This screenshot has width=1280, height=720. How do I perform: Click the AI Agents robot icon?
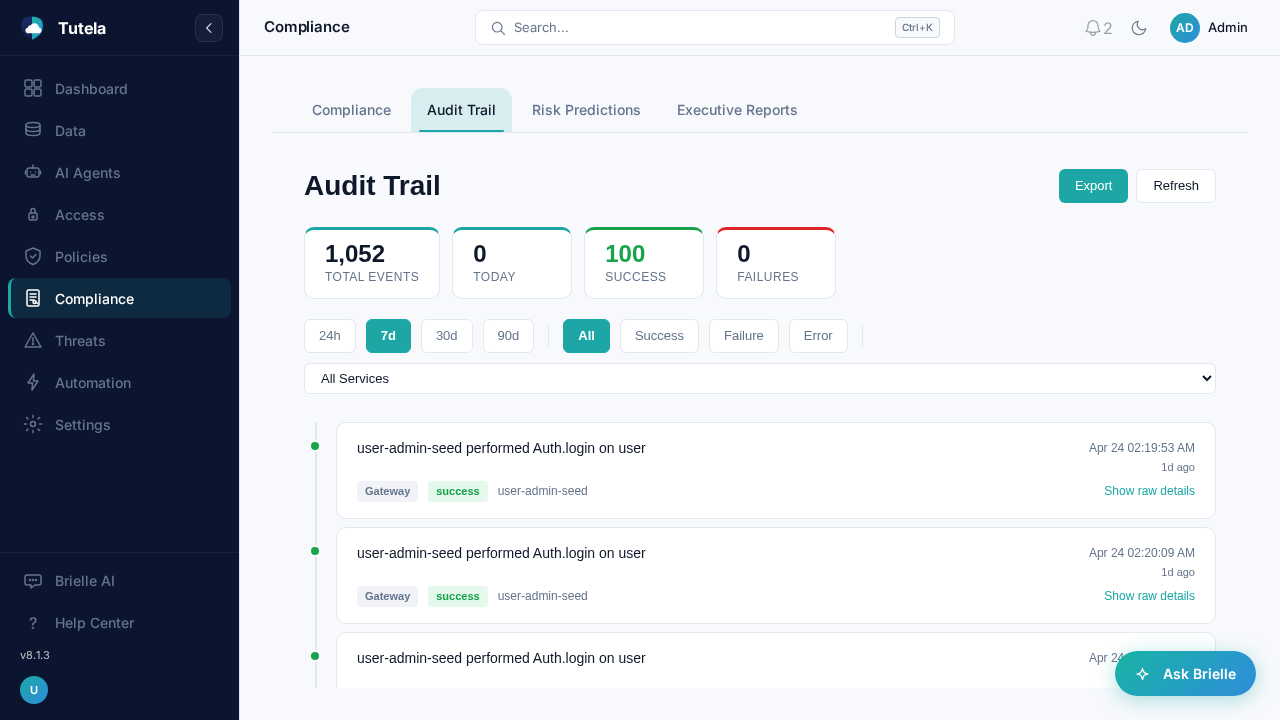point(33,173)
